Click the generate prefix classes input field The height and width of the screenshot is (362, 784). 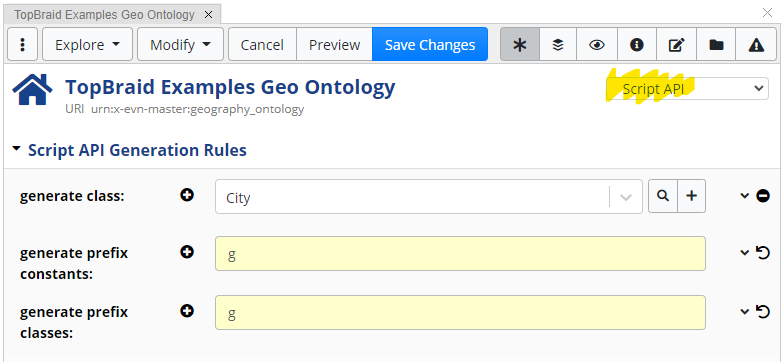pyautogui.click(x=460, y=312)
